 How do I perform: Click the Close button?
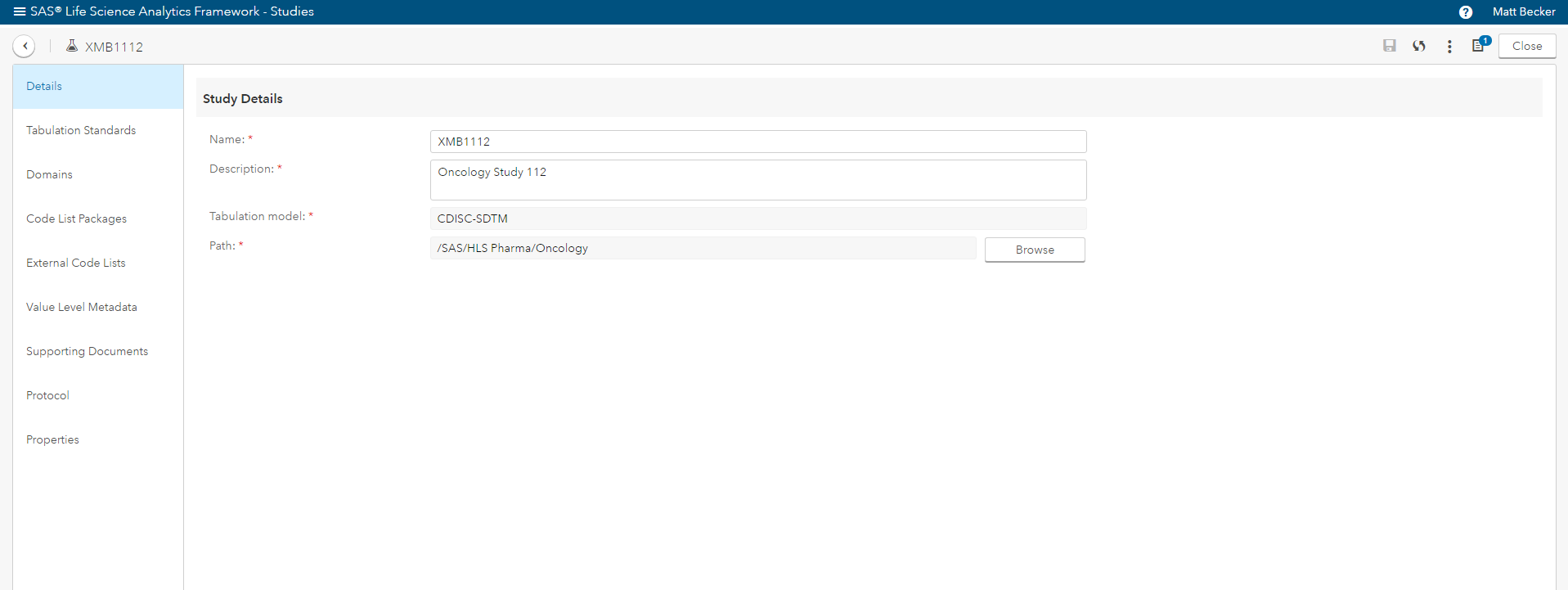point(1526,46)
